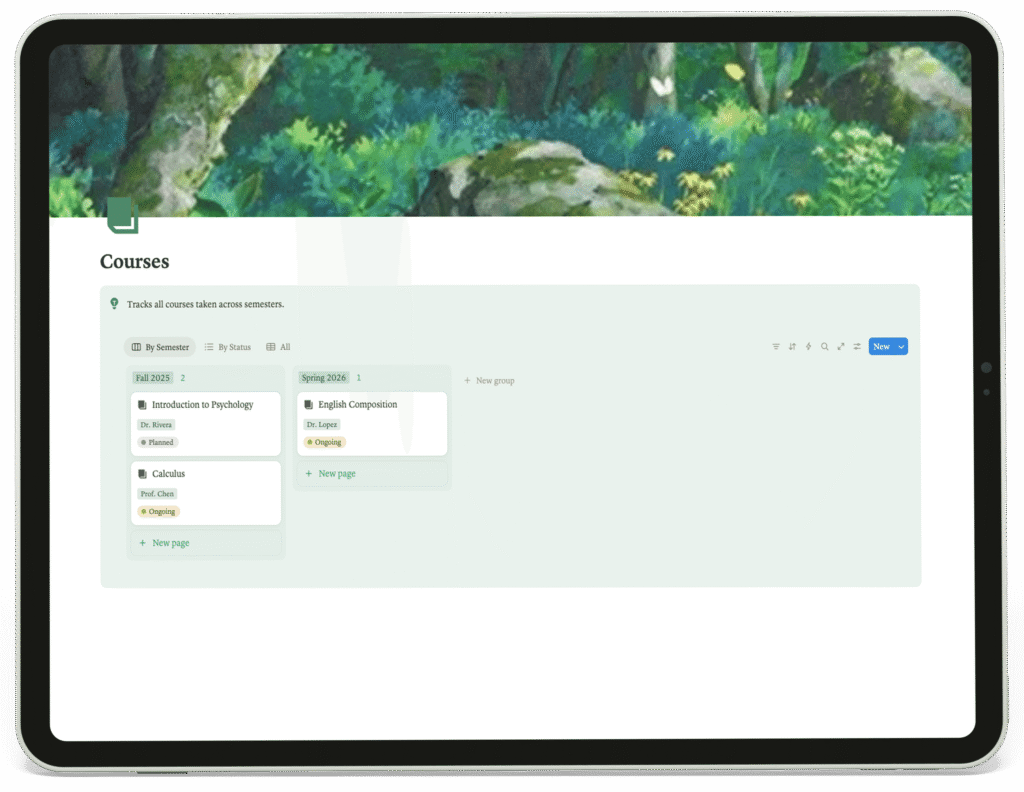Click the sort arrows icon

pos(792,347)
